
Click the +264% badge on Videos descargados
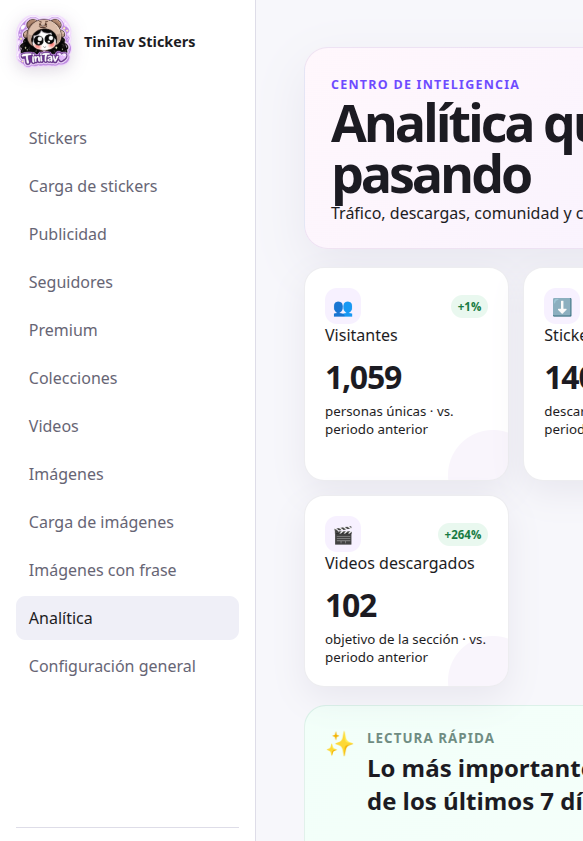click(463, 535)
